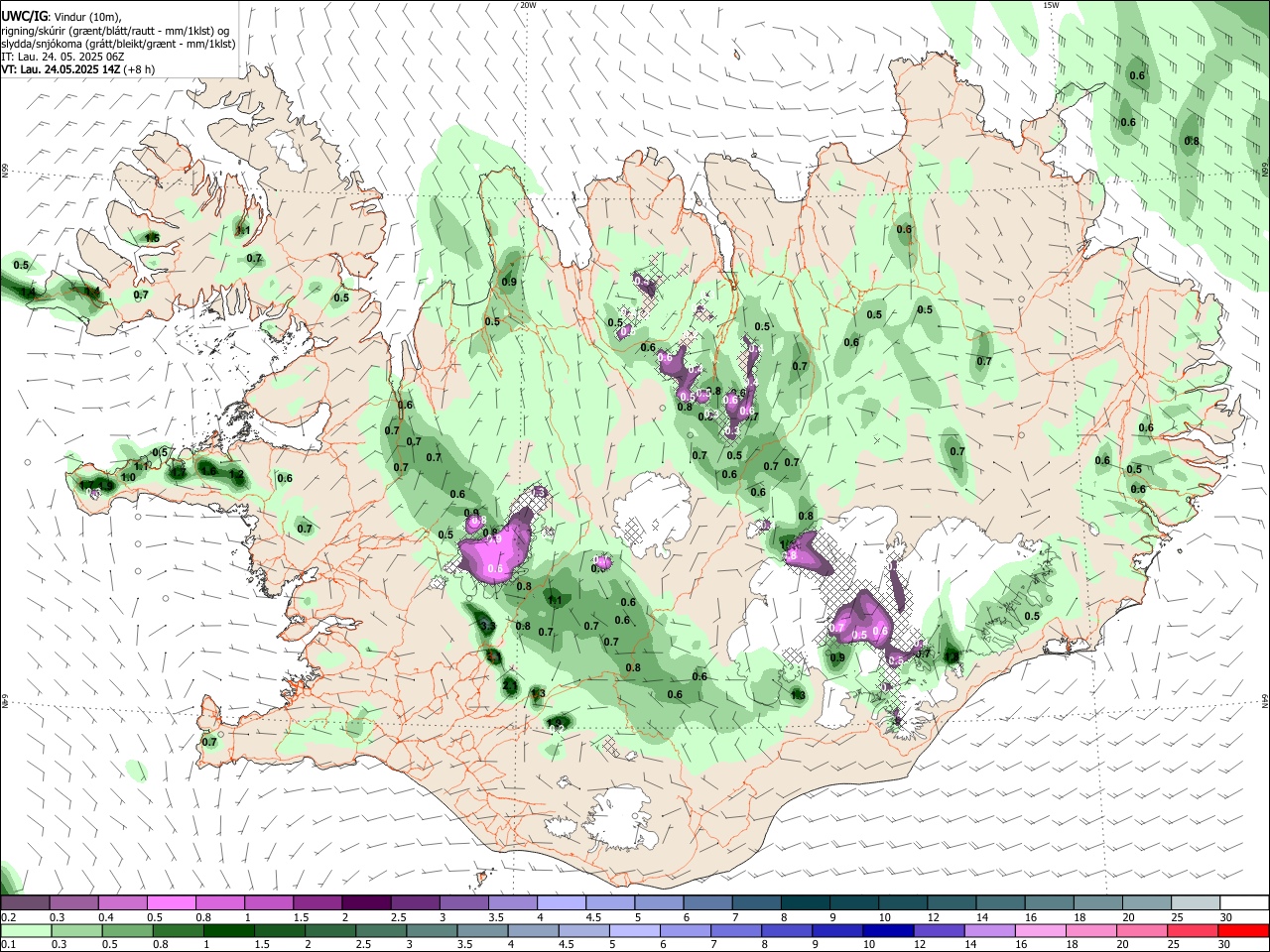Click the red 30 swatch in the rain legend row
The height and width of the screenshot is (952, 1270).
tap(1244, 931)
